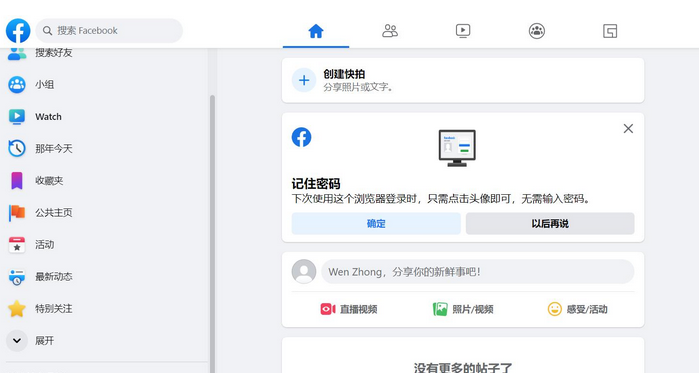Open the Groups tab icon in the top bar
700x373 pixels.
coord(537,31)
